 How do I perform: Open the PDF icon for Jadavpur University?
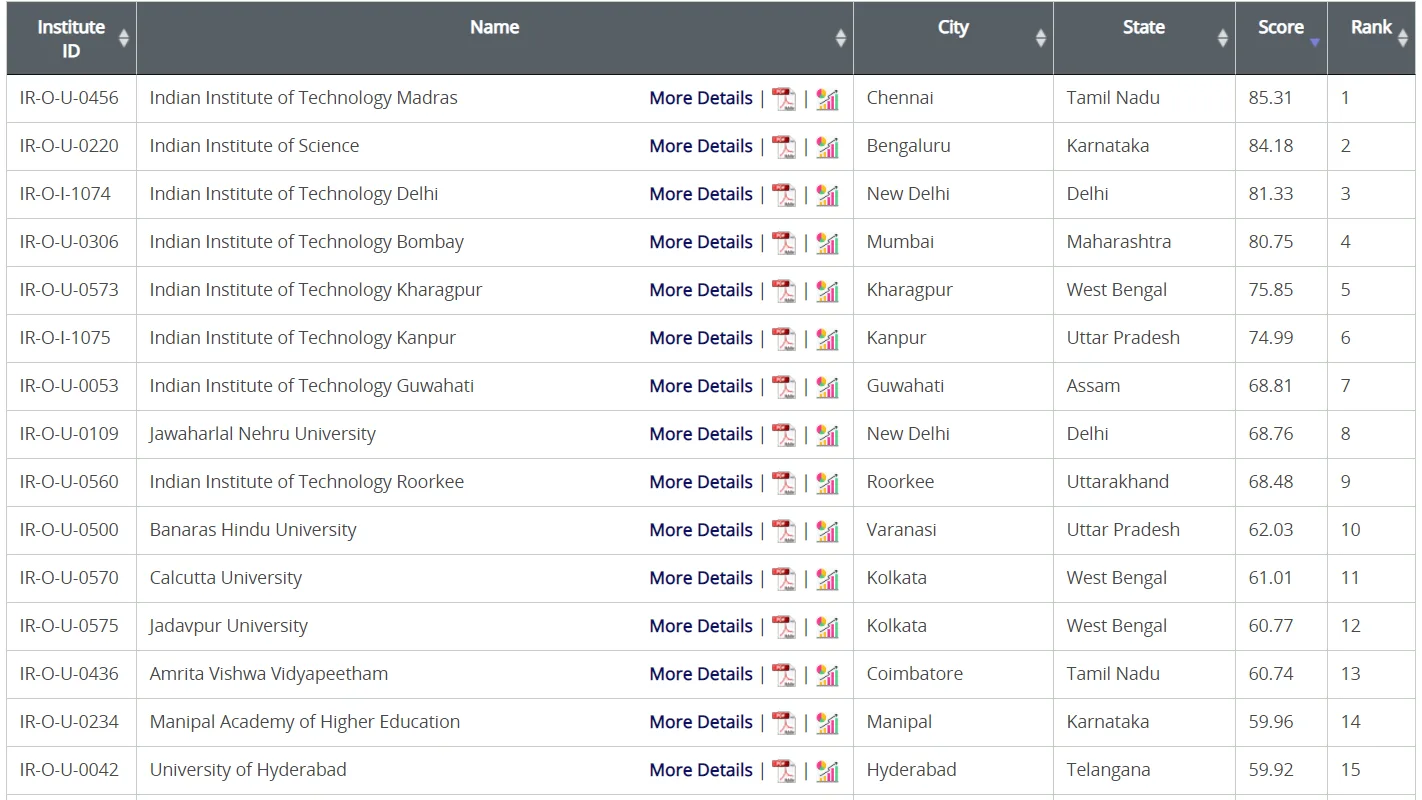785,627
